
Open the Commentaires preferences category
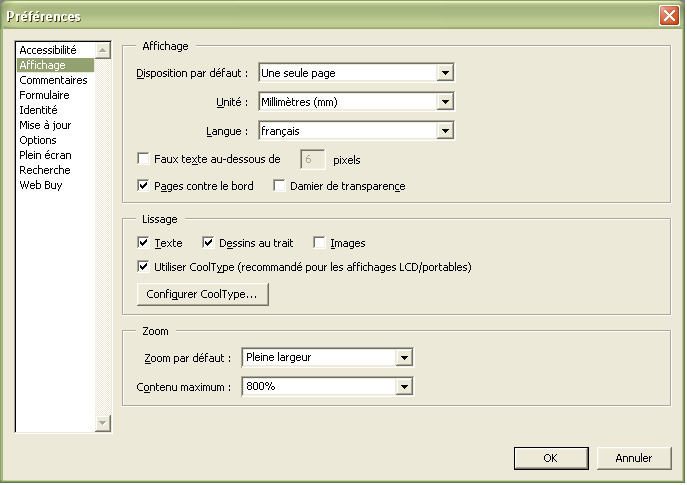coord(53,80)
